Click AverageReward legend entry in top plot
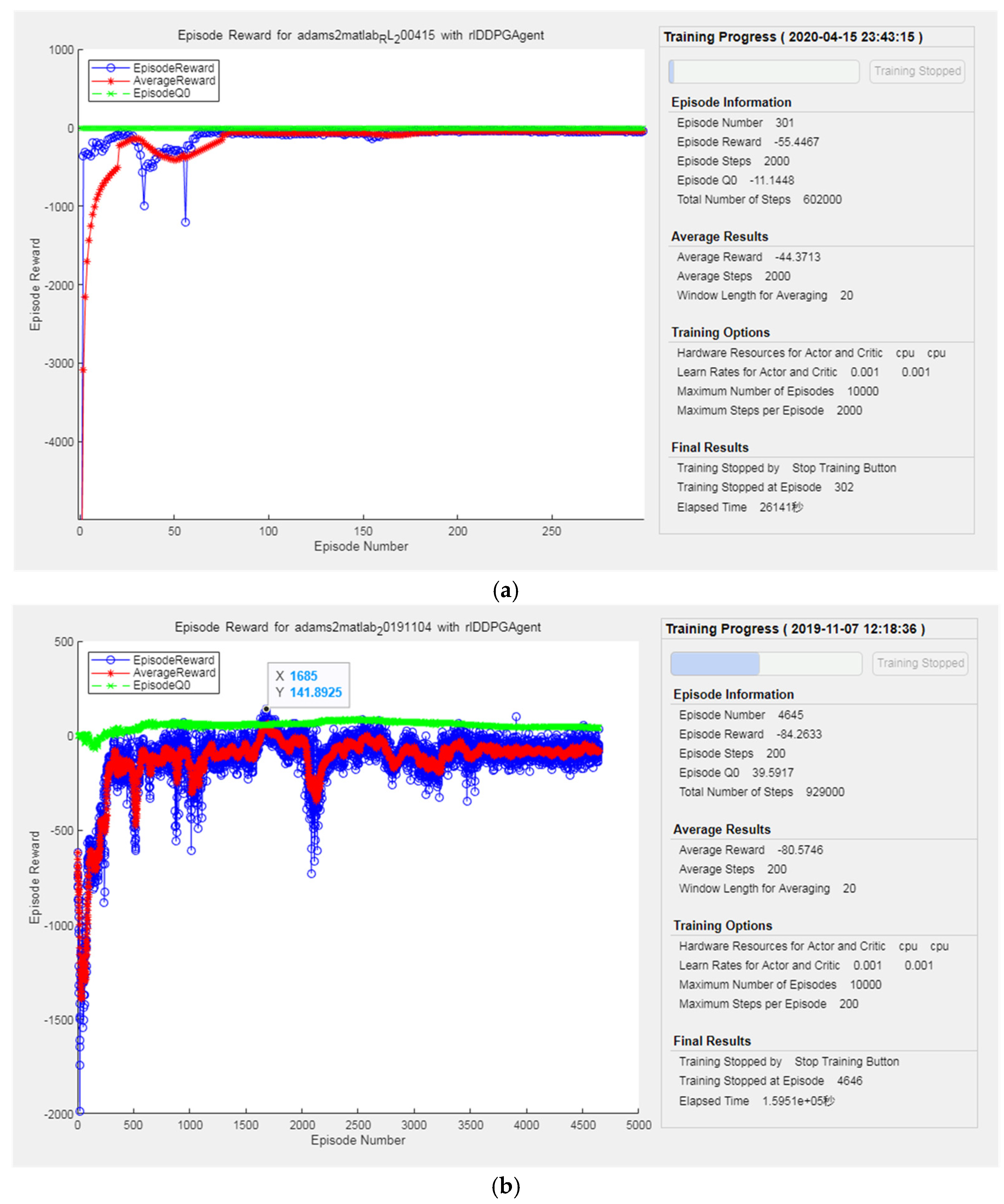 tap(174, 80)
